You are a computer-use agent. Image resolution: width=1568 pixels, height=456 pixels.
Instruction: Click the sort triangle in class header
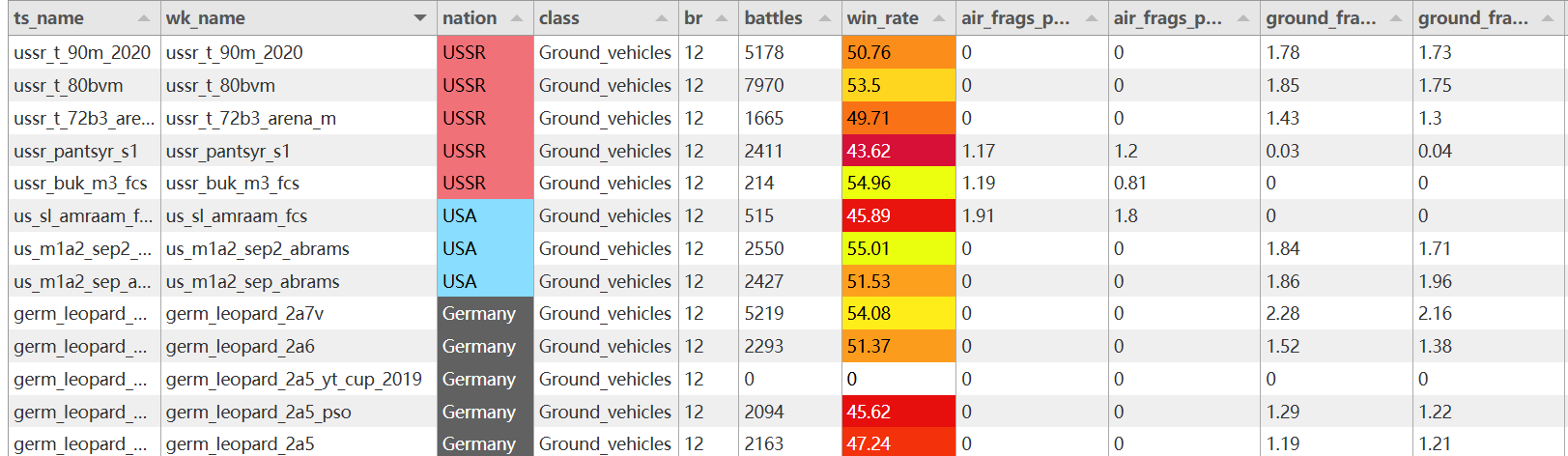tap(661, 18)
